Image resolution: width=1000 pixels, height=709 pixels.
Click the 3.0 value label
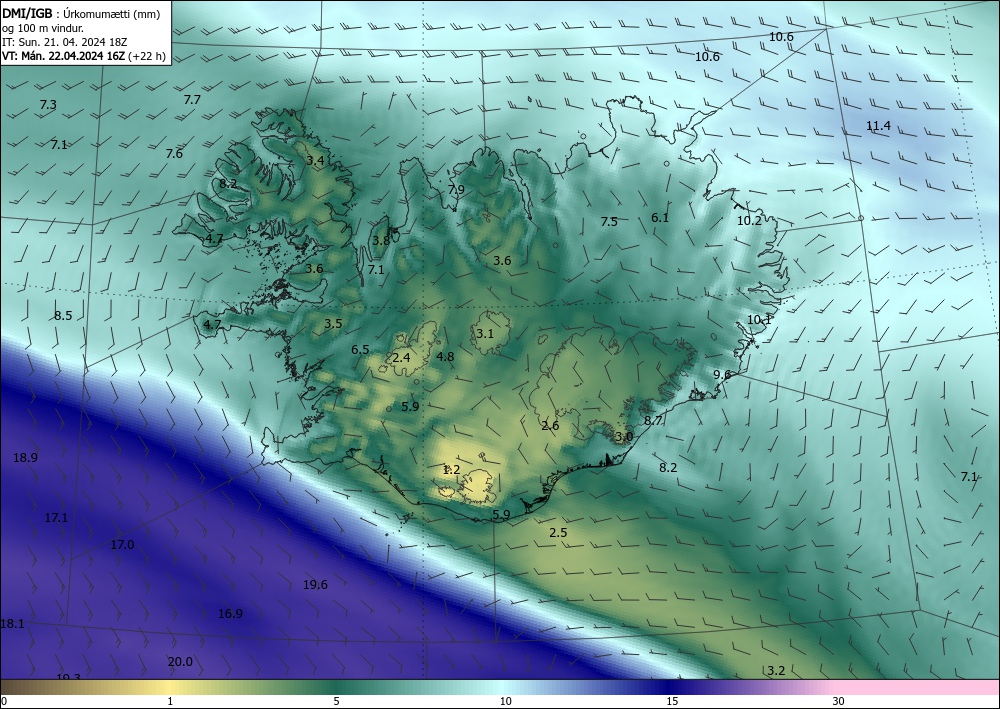tap(624, 437)
